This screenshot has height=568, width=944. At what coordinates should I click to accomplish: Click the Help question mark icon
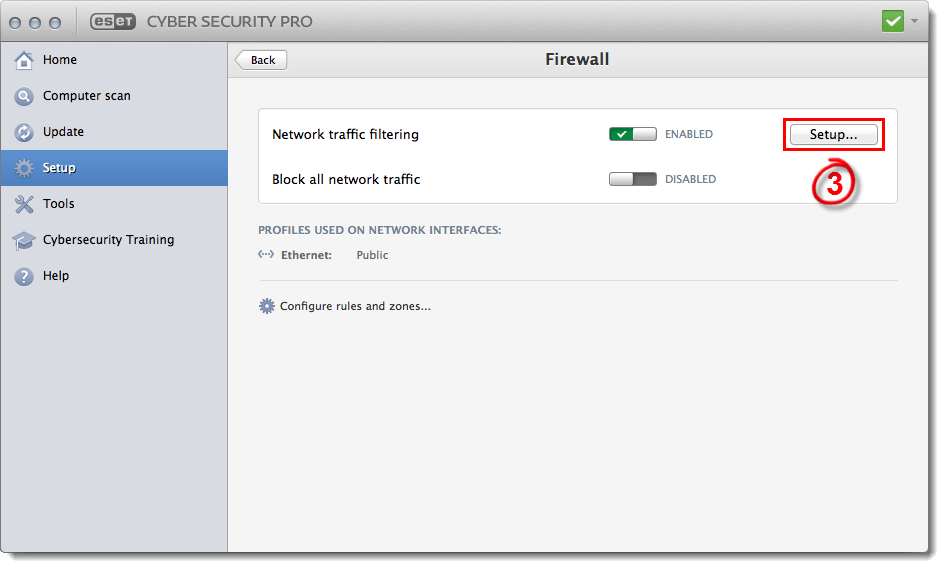click(x=25, y=276)
